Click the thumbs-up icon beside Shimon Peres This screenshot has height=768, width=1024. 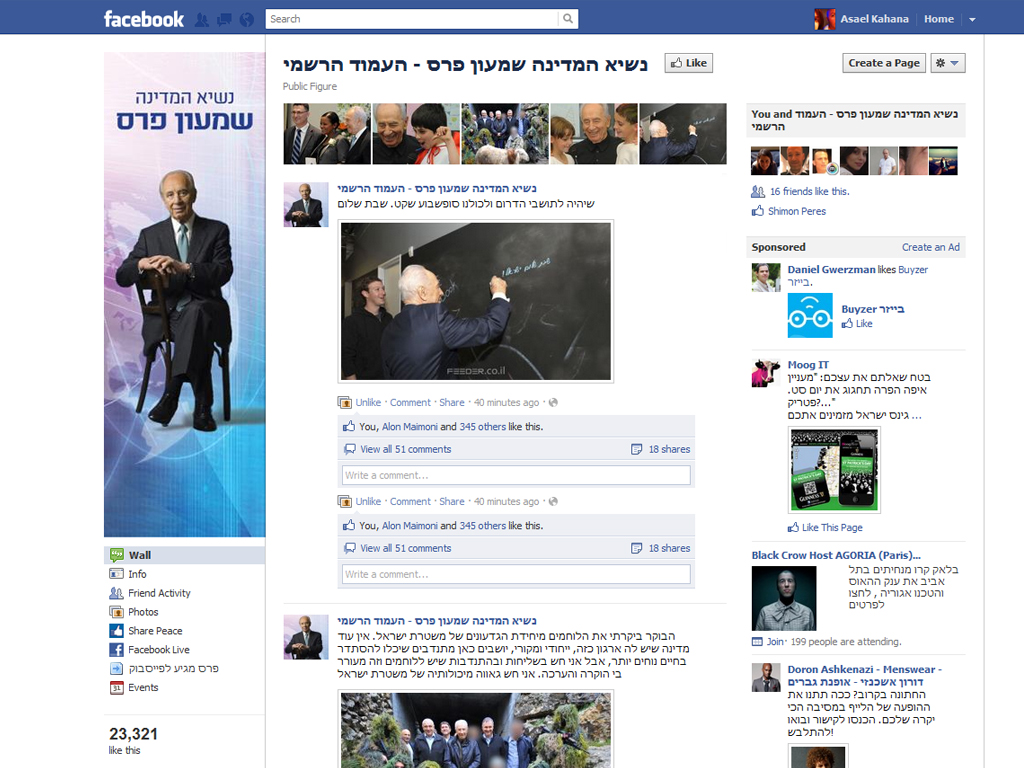click(758, 211)
